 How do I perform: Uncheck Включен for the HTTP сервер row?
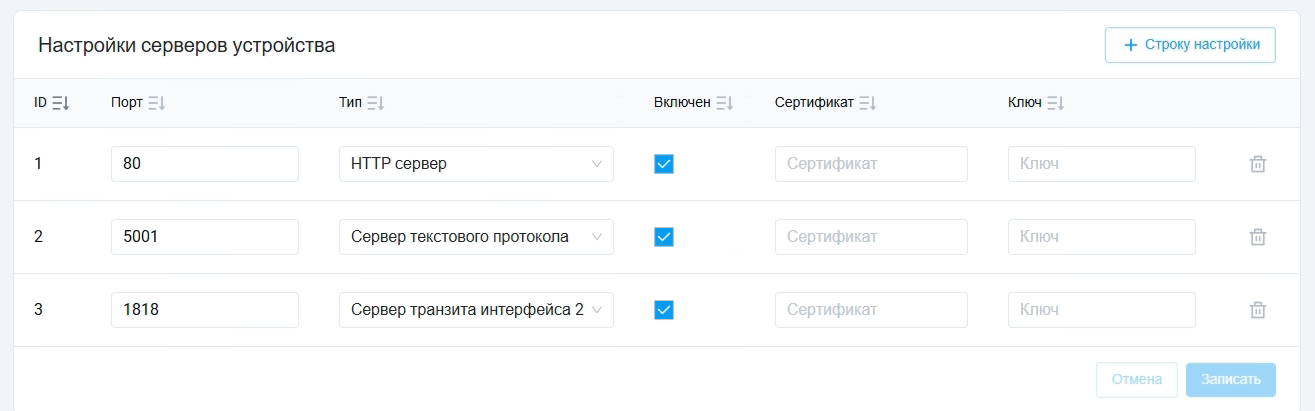point(664,164)
